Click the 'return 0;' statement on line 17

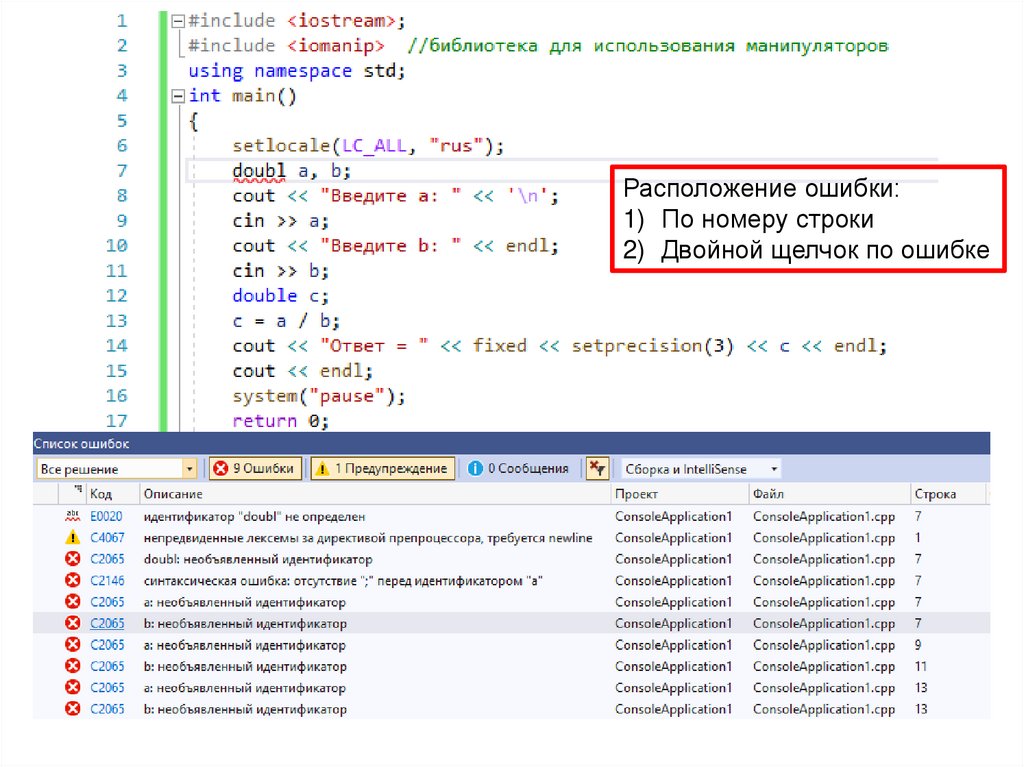pos(280,421)
